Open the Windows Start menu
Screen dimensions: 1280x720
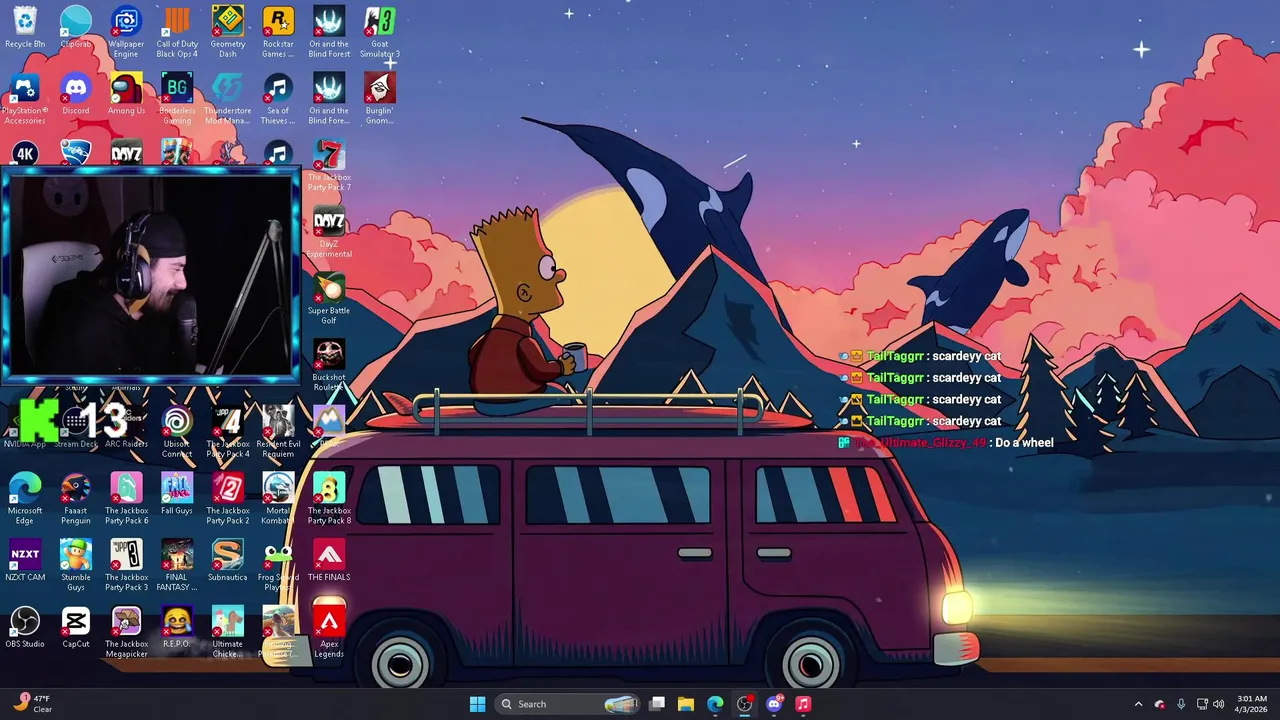click(x=477, y=704)
